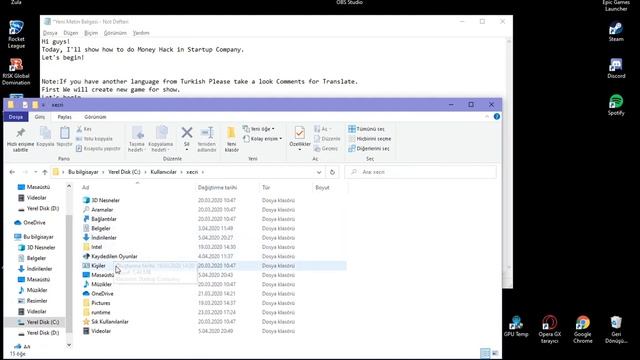Open Notepad's Dosya menu

[x=50, y=33]
